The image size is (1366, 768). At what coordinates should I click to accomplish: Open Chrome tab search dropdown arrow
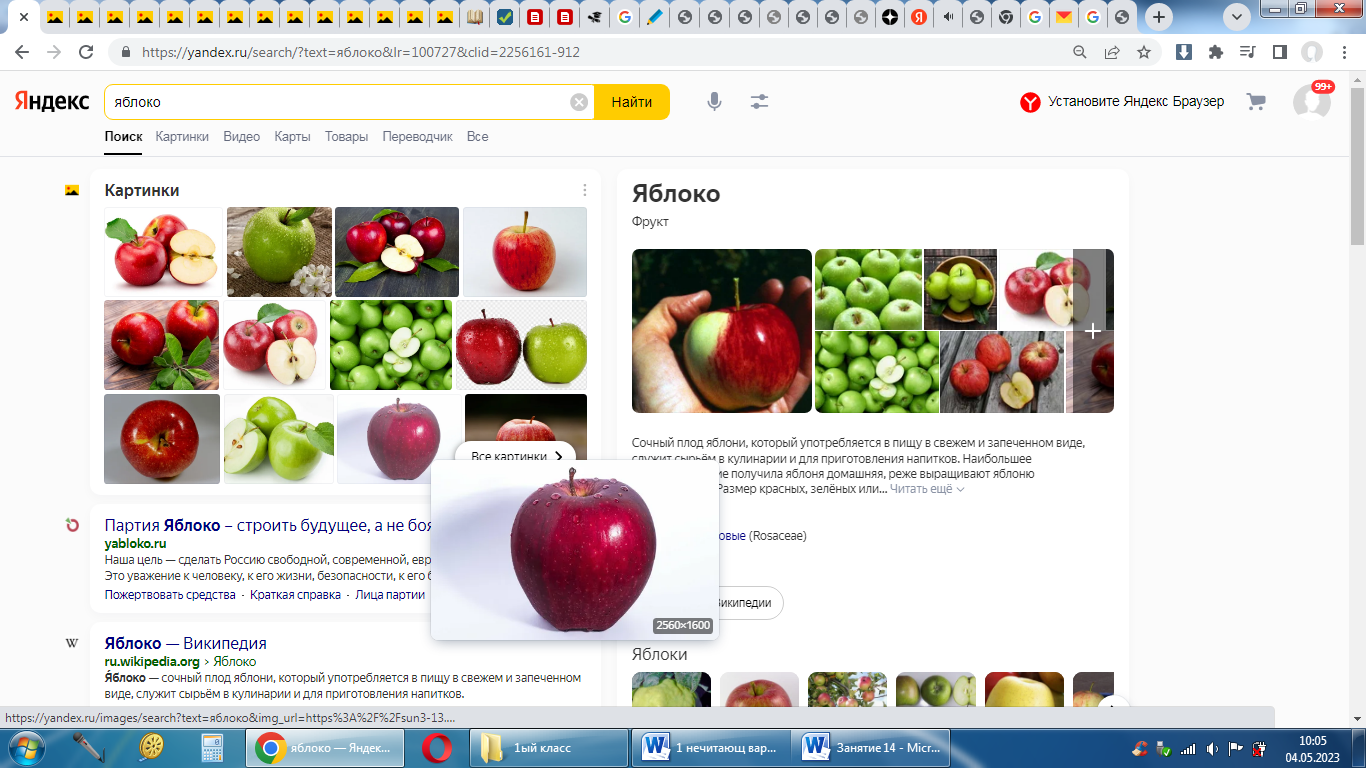[x=1237, y=17]
